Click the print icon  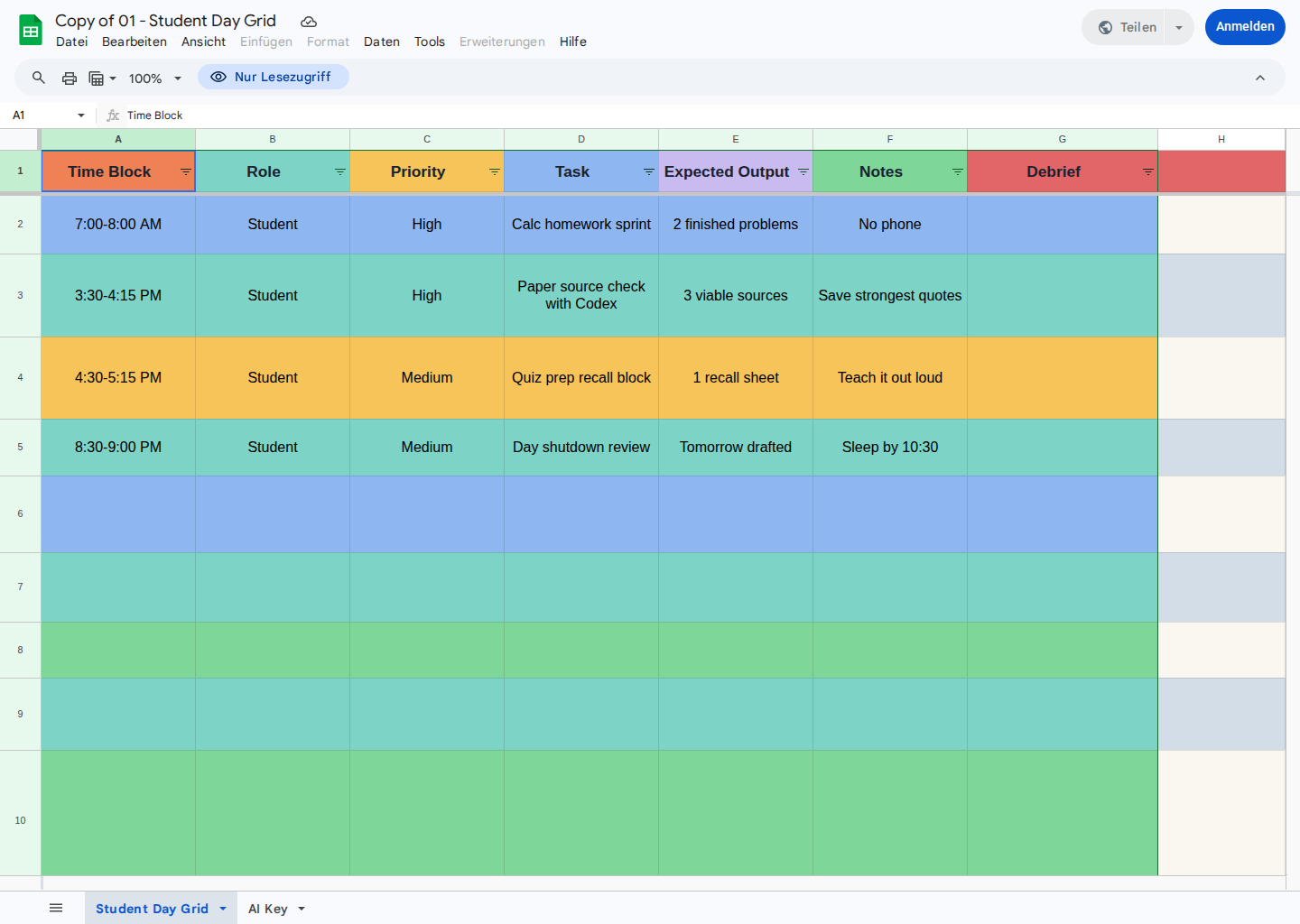coord(70,79)
